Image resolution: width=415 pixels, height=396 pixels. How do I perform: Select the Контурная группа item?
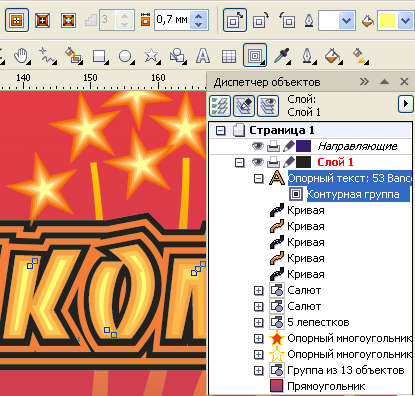point(358,194)
